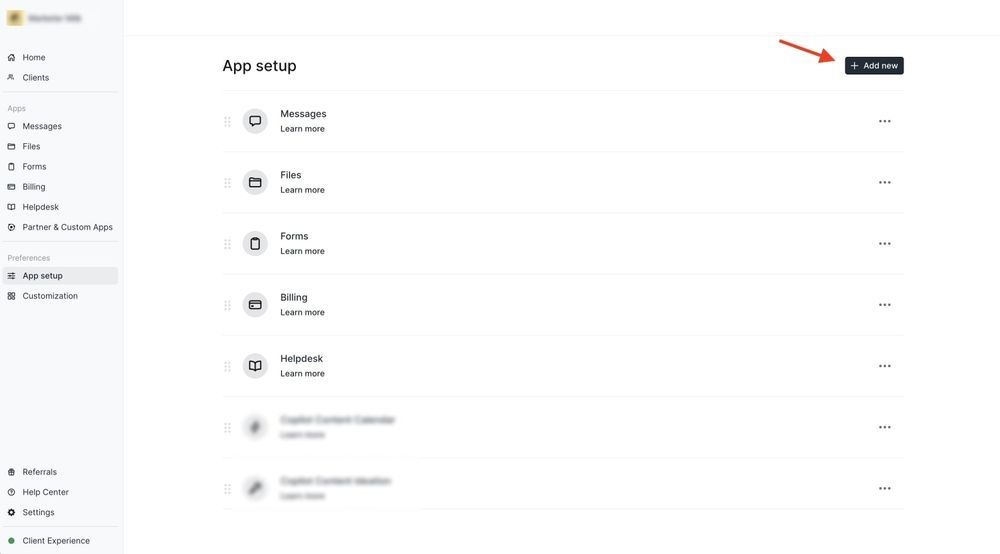Click the drag handle beside Helpdesk row

click(x=228, y=366)
